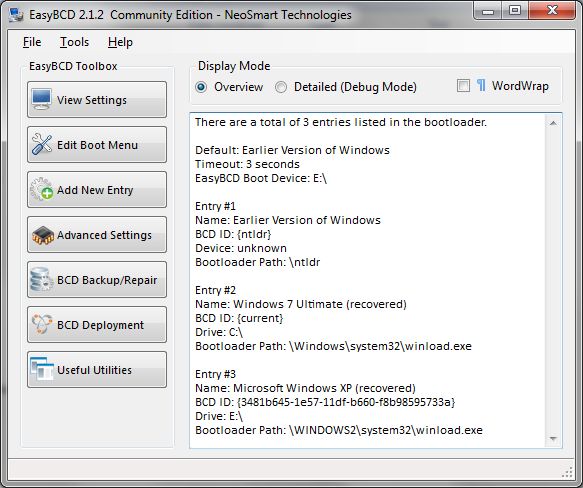Viewport: 583px width, 488px height.
Task: Click 'Name: Windows 7 Ultimate (recovered)' line
Action: (x=301, y=305)
